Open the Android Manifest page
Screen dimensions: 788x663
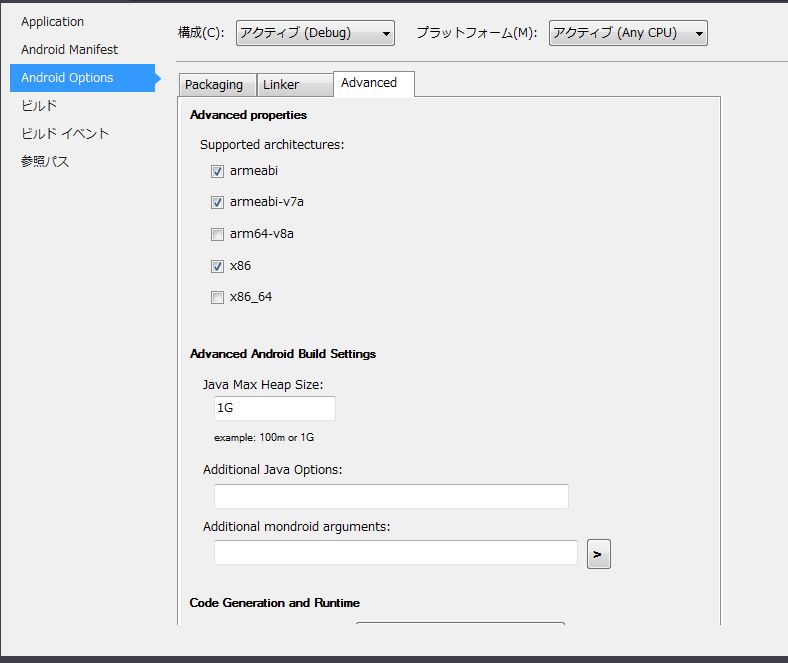click(x=69, y=50)
